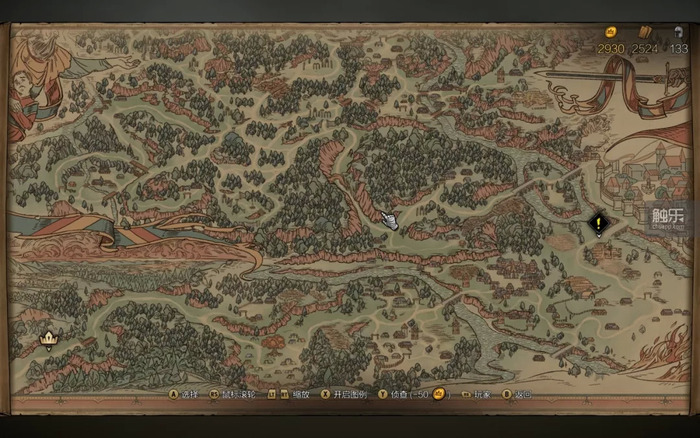The image size is (700, 438).
Task: Open the 玩家 player prompt
Action: click(482, 394)
